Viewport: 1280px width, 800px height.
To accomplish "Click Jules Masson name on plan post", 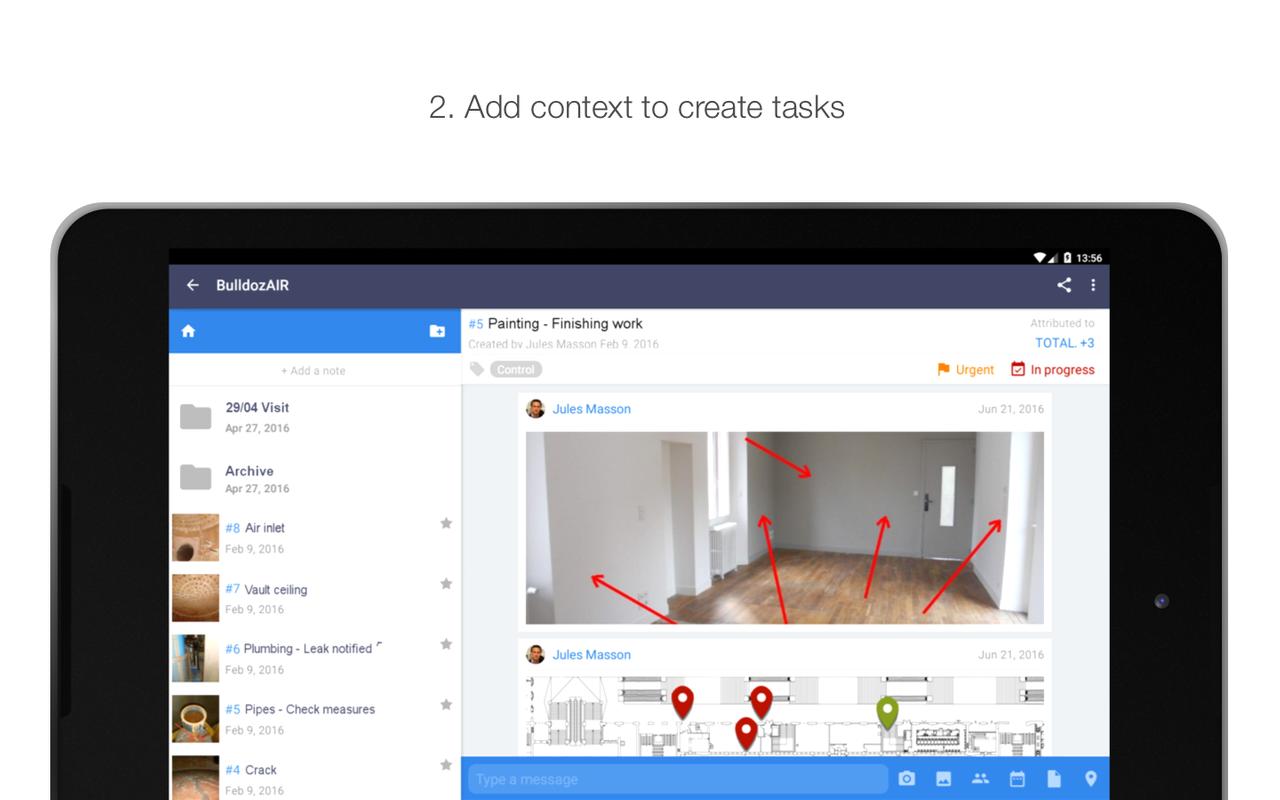I will pos(592,655).
